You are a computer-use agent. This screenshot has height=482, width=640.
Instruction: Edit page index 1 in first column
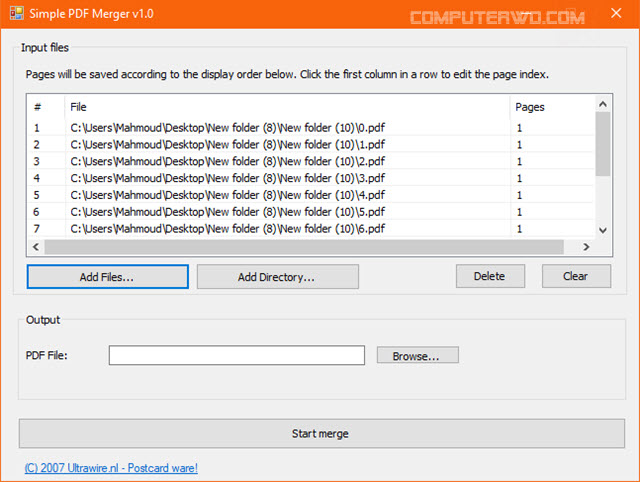(x=37, y=128)
